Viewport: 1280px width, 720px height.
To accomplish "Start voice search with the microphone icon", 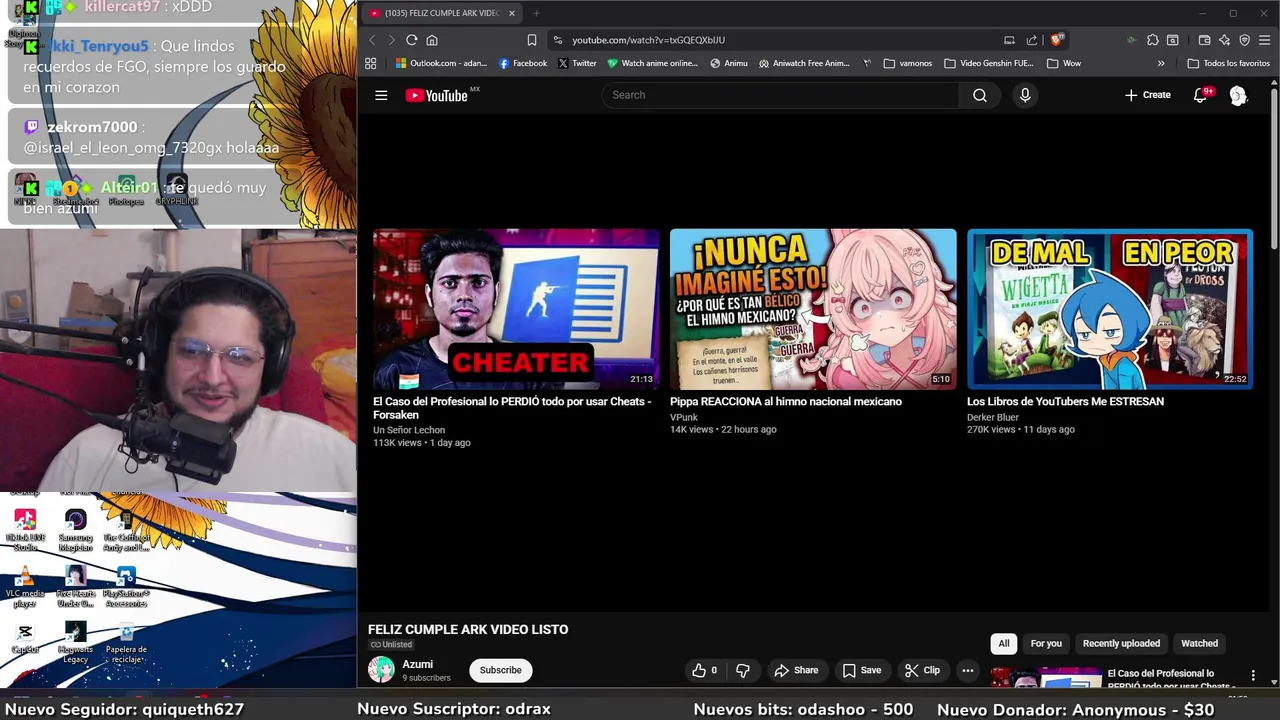I will (1025, 95).
